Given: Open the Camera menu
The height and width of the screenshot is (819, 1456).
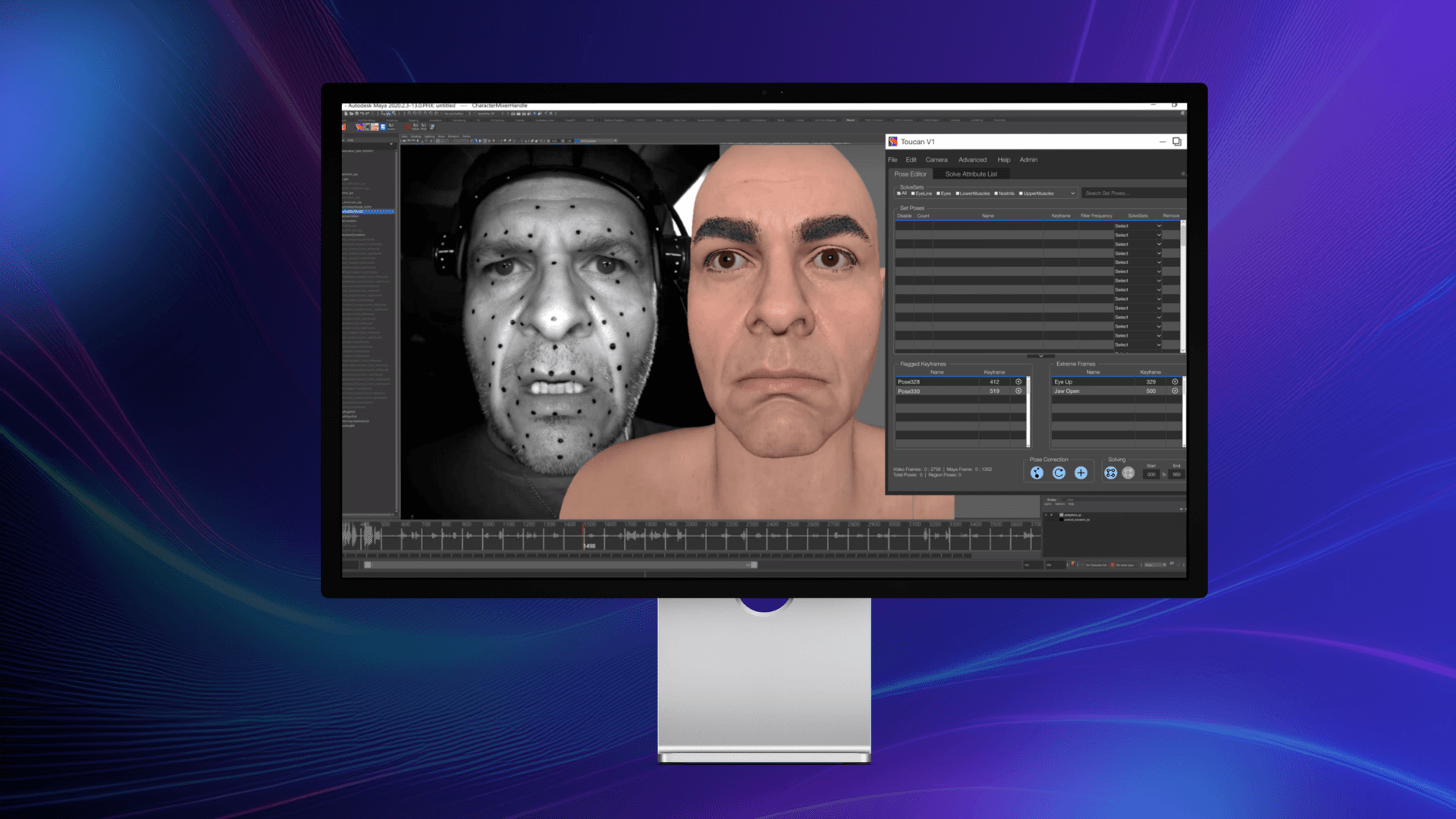Looking at the screenshot, I should (936, 160).
